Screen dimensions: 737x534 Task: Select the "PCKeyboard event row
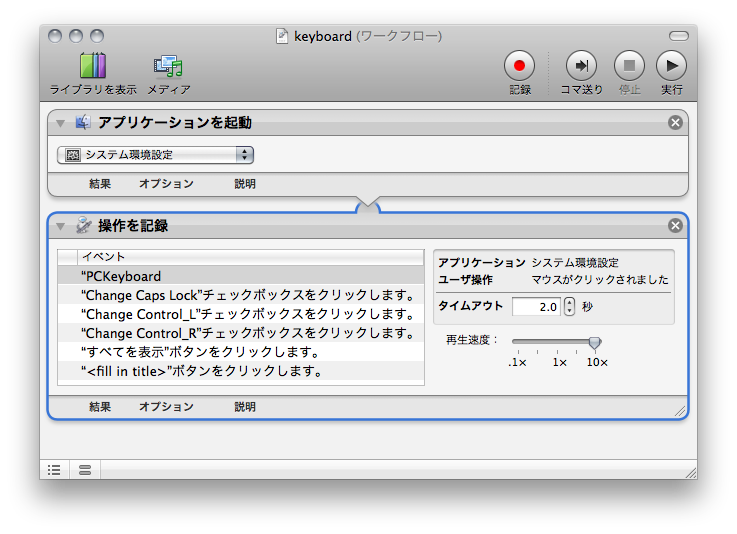(x=241, y=276)
